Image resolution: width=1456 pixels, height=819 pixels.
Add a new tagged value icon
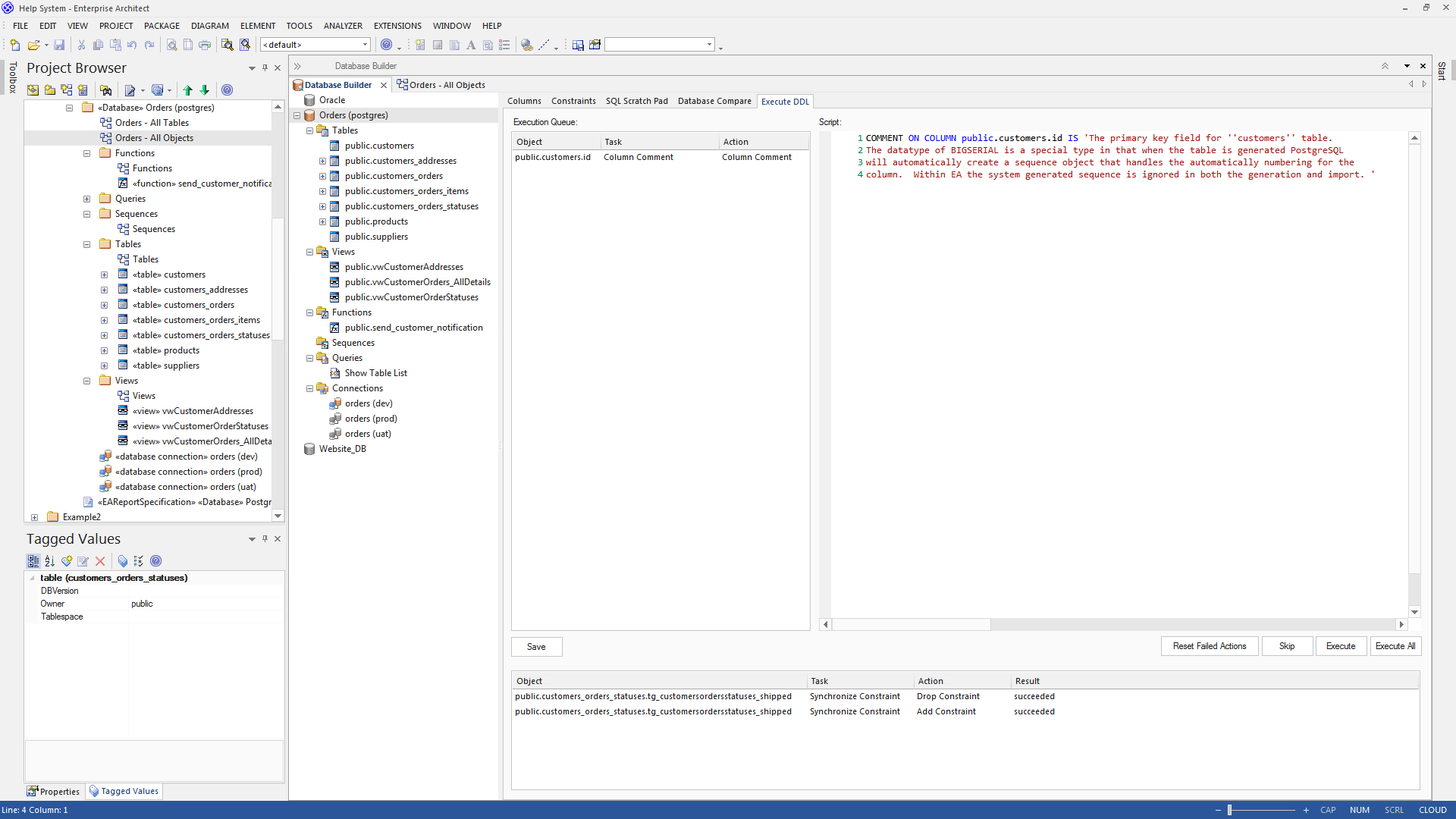tap(67, 561)
